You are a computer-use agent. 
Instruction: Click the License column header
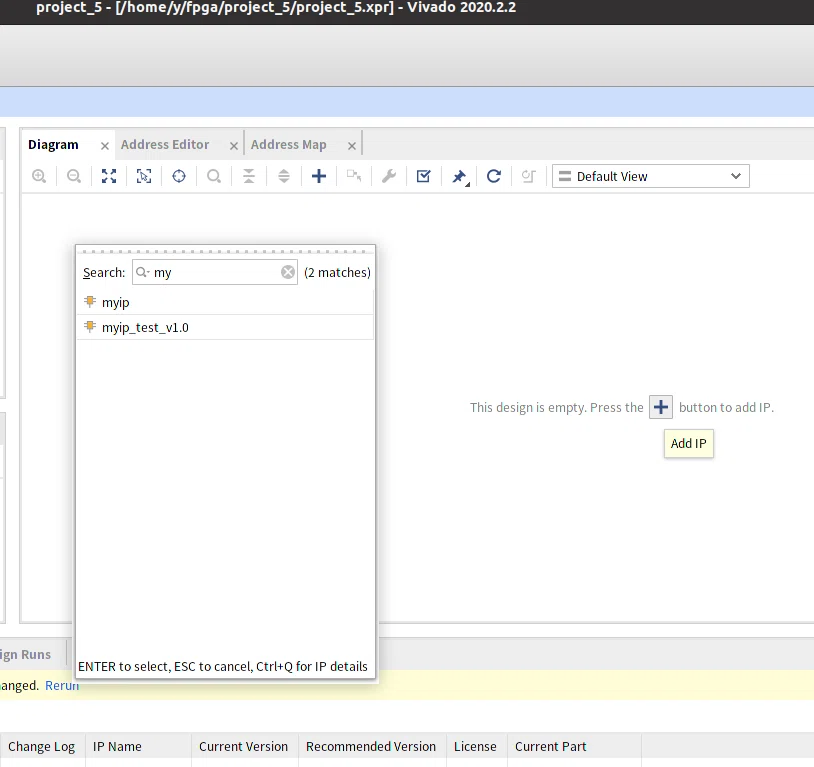[476, 747]
